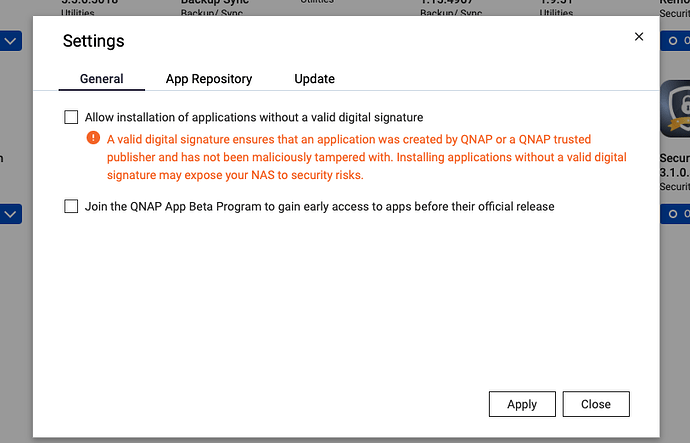Enable installation without valid digital signature
Screen dimensions: 690x443
[x=71, y=117]
